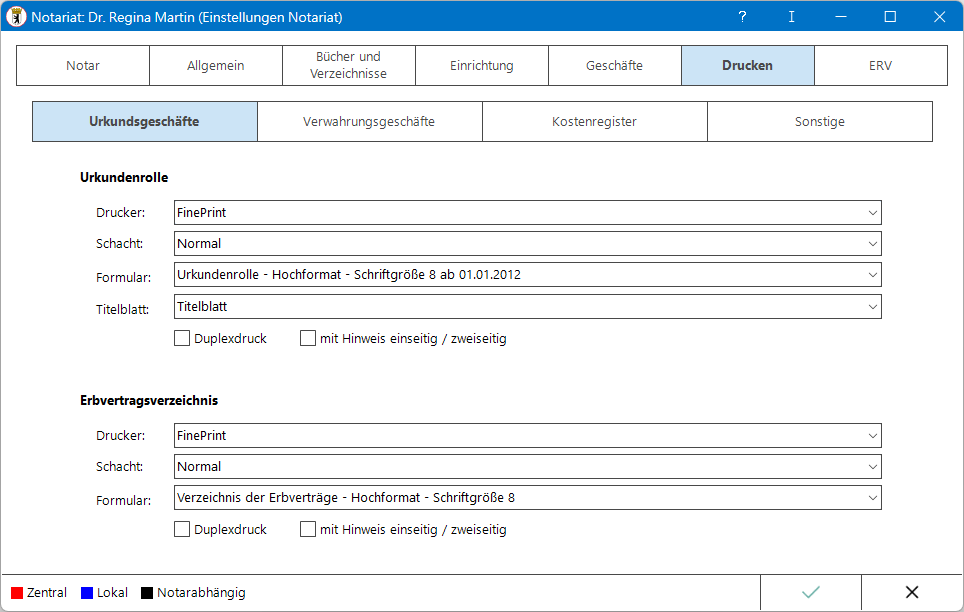Click the text cursor icon in title bar
964x612 pixels.
[791, 17]
